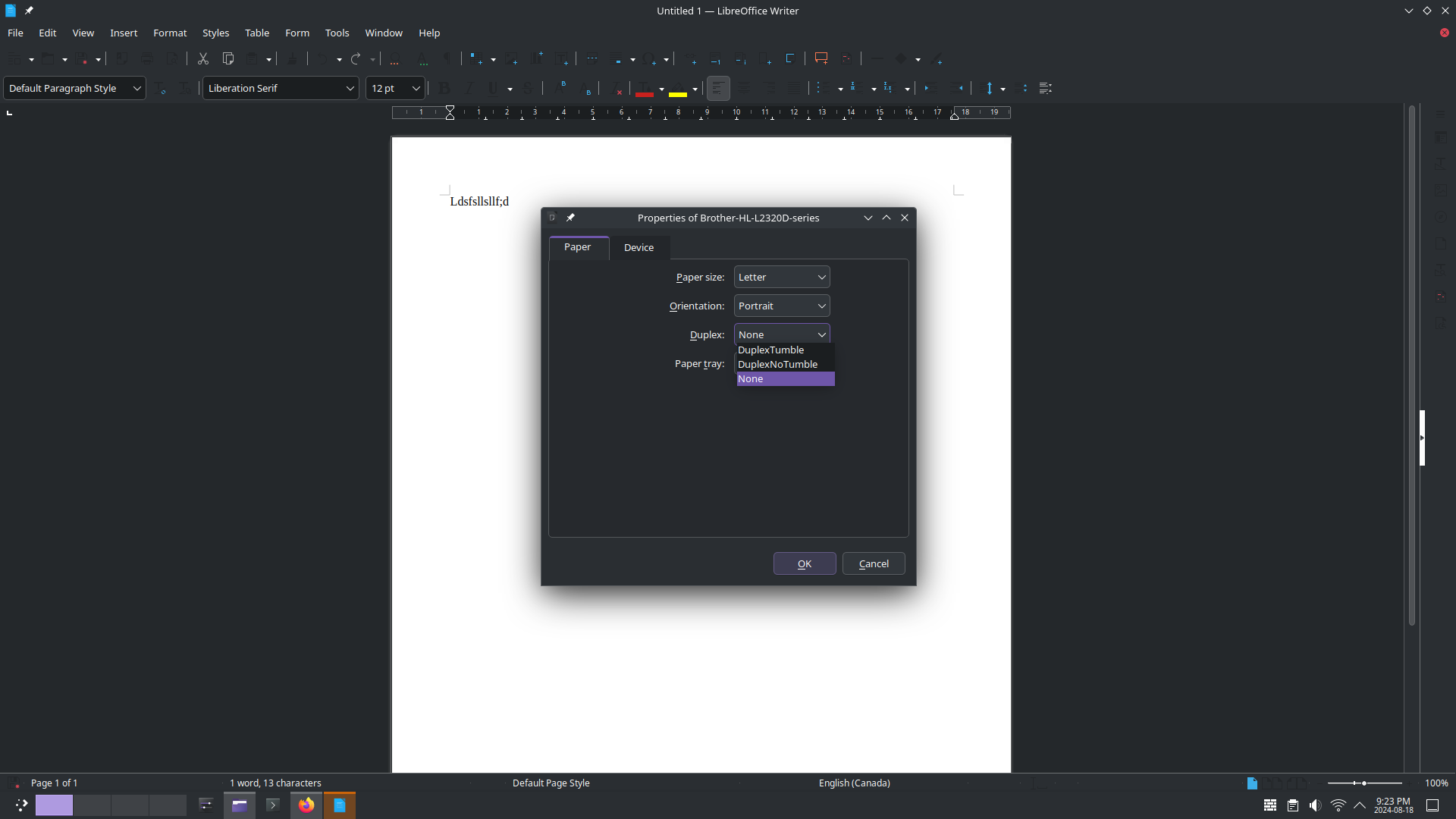
Task: Click the Insert Image icon
Action: [x=512, y=58]
